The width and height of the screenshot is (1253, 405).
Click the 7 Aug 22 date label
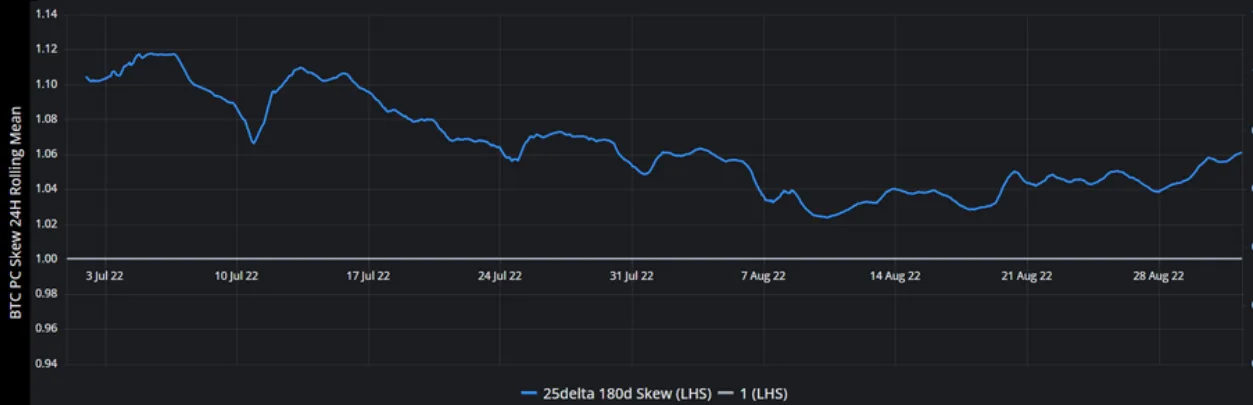pos(765,277)
